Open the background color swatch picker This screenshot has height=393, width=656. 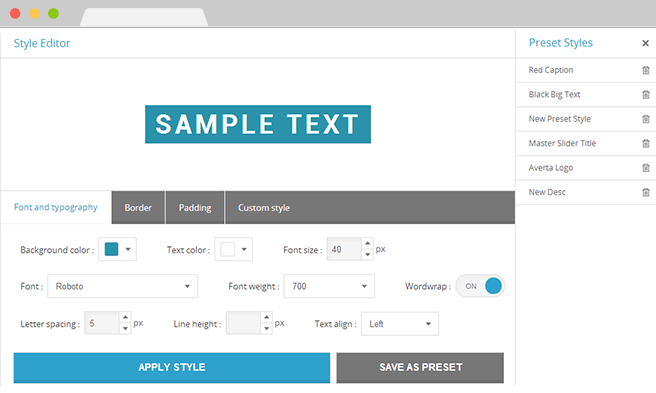(x=118, y=249)
